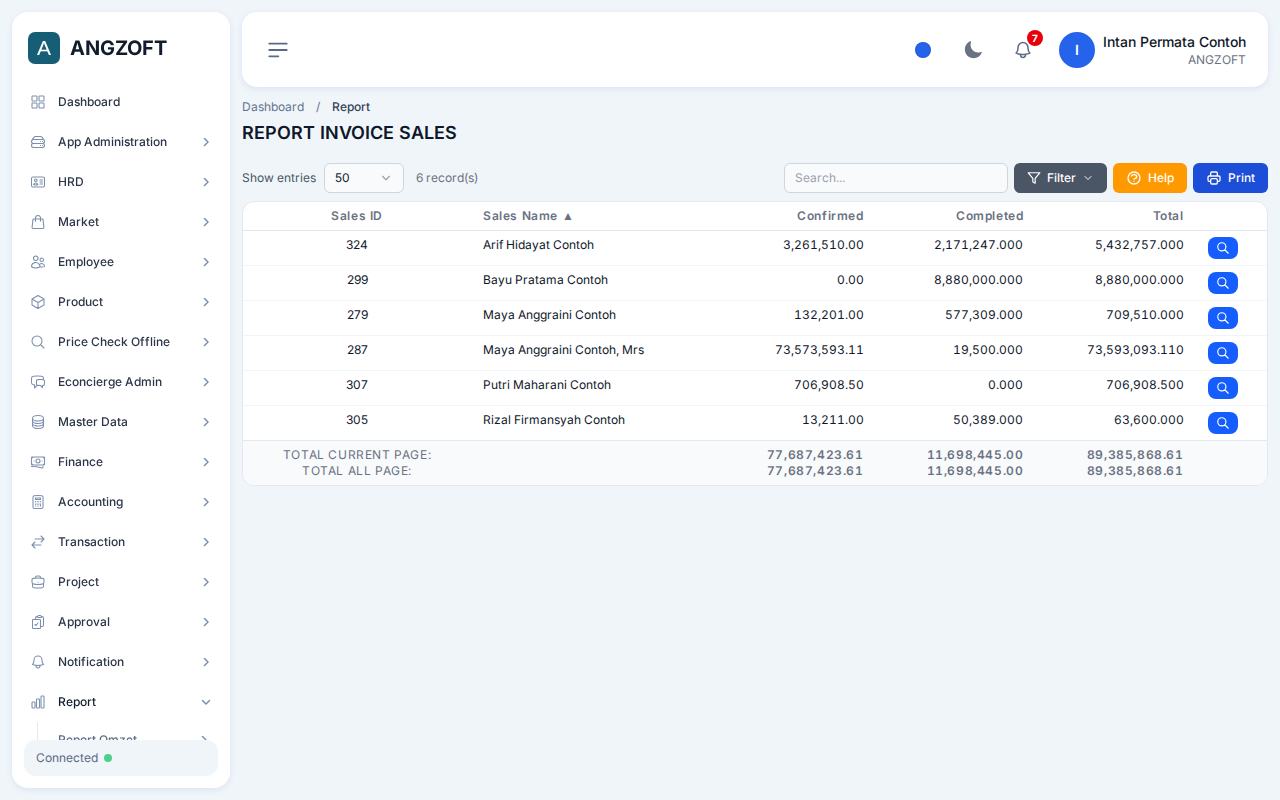This screenshot has width=1280, height=800.
Task: View details for Rizal Firmansyah Contoh row
Action: [x=1223, y=423]
